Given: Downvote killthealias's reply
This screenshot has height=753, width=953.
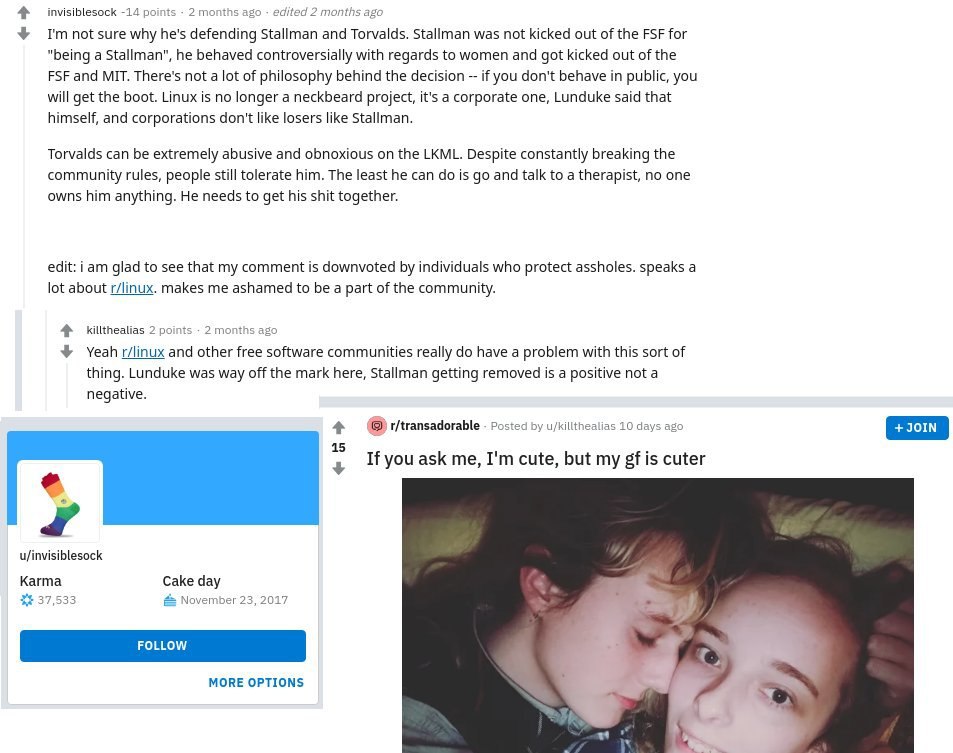Looking at the screenshot, I should 67,351.
